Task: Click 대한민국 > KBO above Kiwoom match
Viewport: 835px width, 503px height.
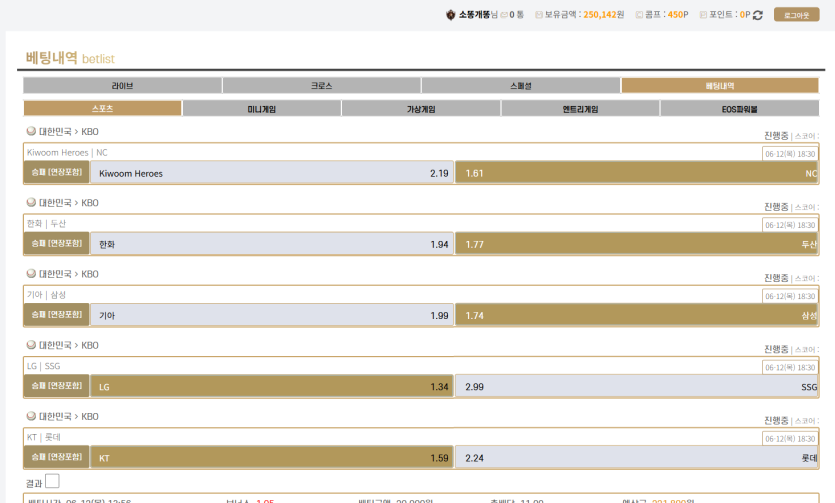Action: point(69,131)
